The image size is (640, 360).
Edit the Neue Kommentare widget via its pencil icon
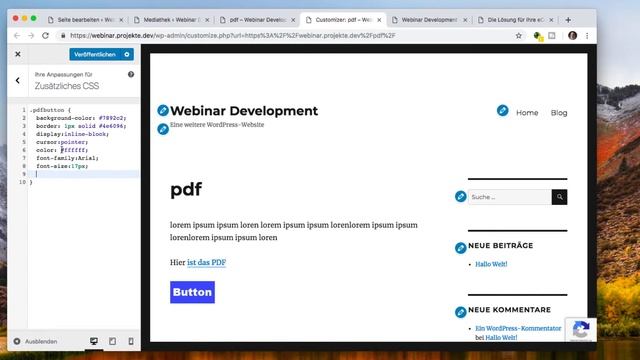(460, 312)
